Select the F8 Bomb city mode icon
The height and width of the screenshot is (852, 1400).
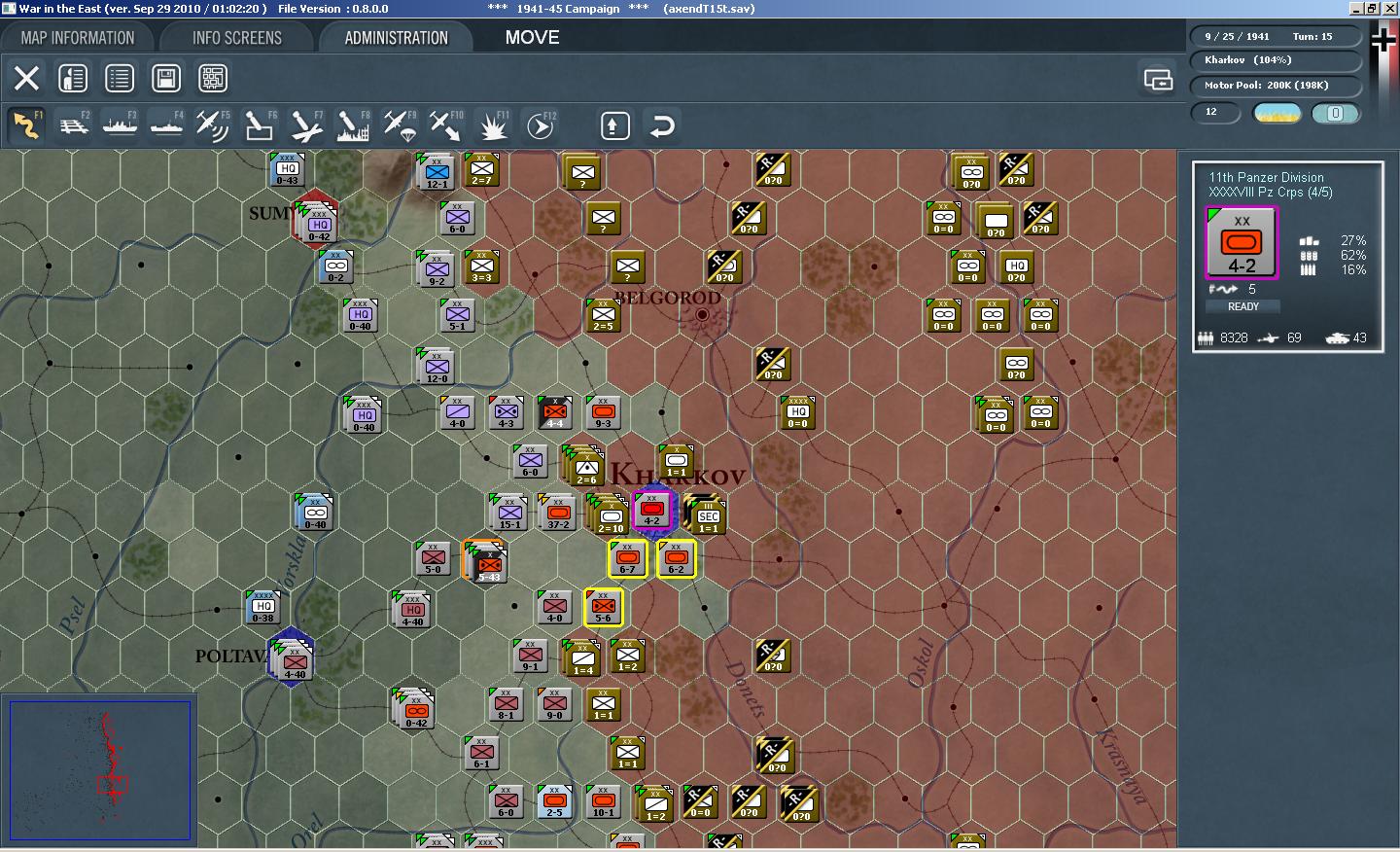pyautogui.click(x=353, y=125)
